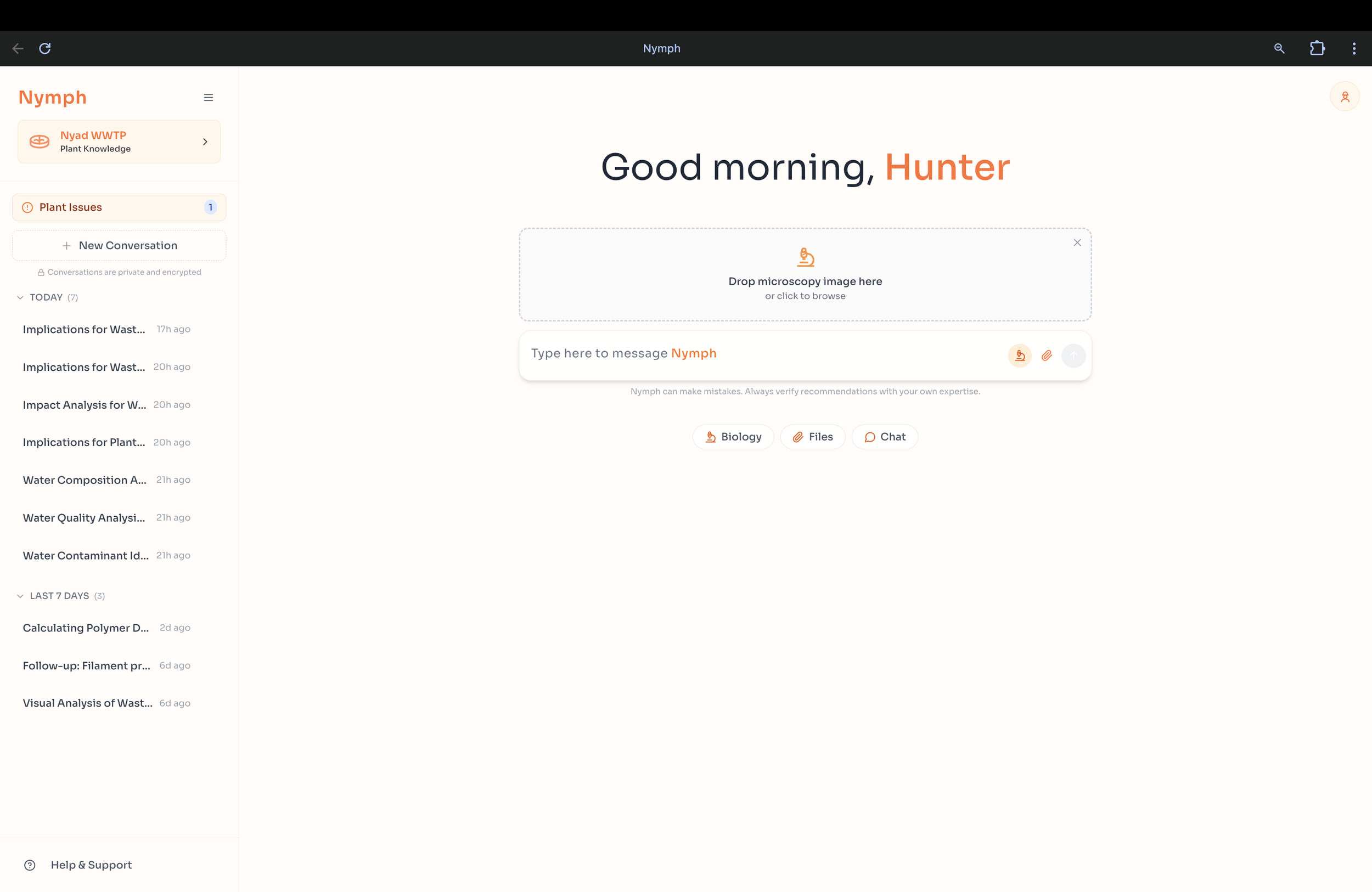This screenshot has width=1372, height=892.
Task: Expand Nyad WWTP Plant Knowledge chevron
Action: pos(205,142)
